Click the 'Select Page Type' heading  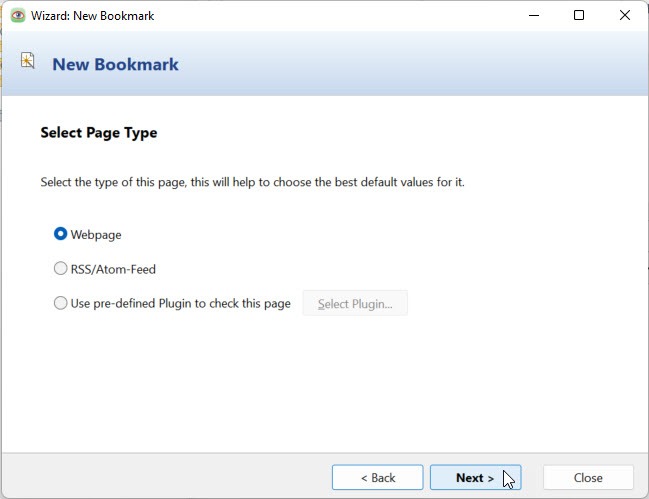coord(99,133)
